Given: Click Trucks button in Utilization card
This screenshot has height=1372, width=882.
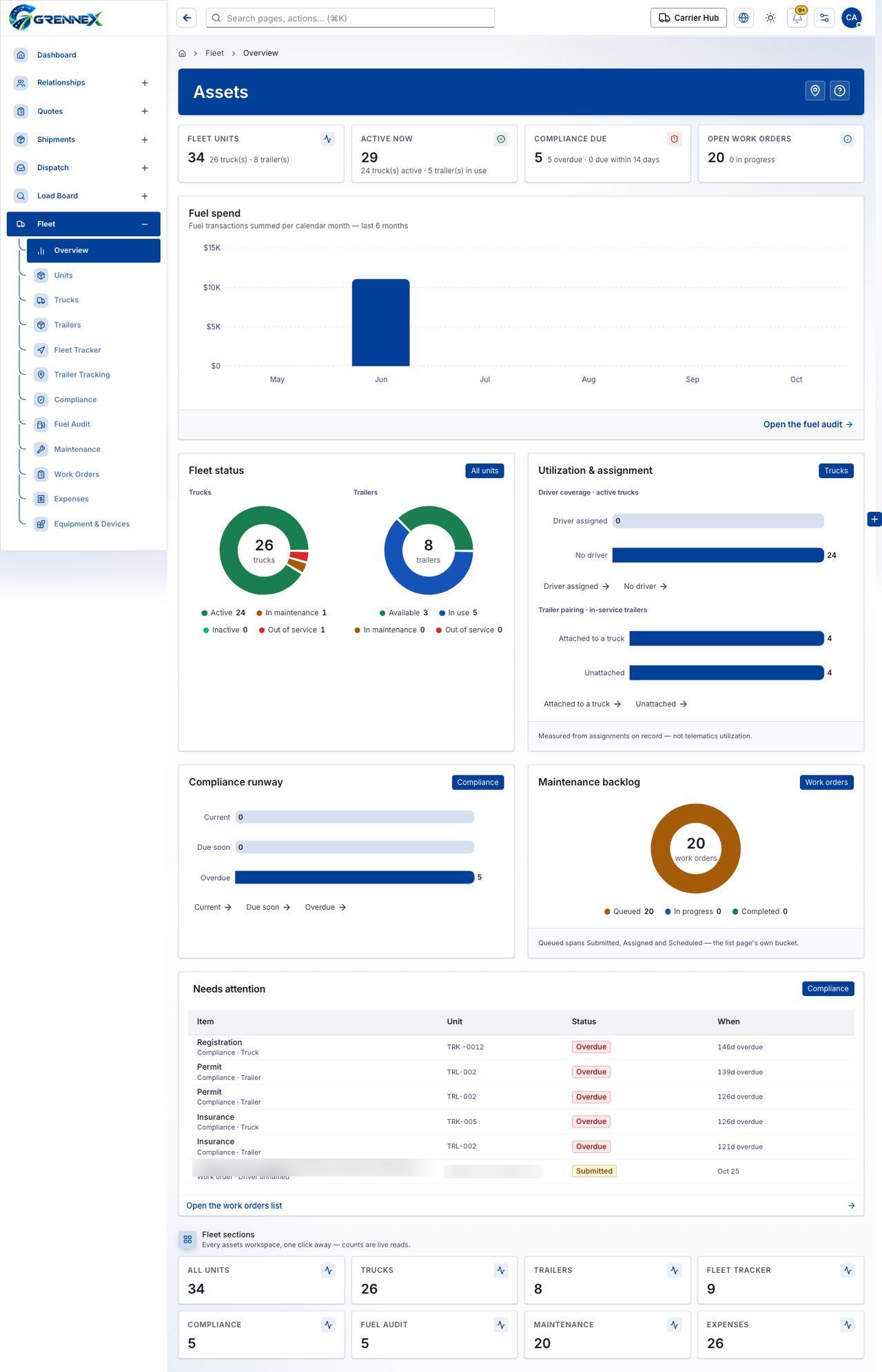Looking at the screenshot, I should 836,470.
